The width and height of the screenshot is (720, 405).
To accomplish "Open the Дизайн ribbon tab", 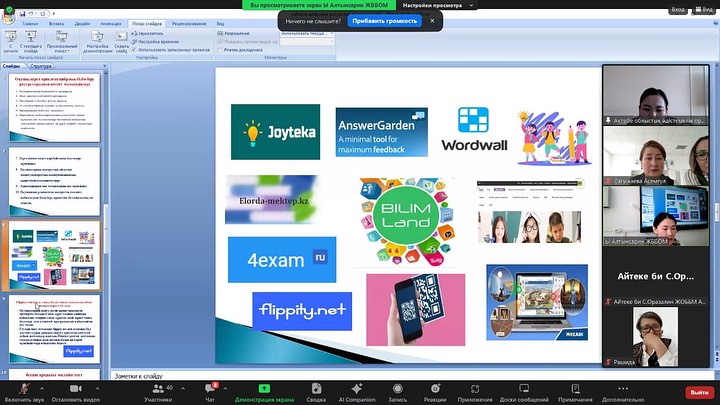I will click(82, 23).
